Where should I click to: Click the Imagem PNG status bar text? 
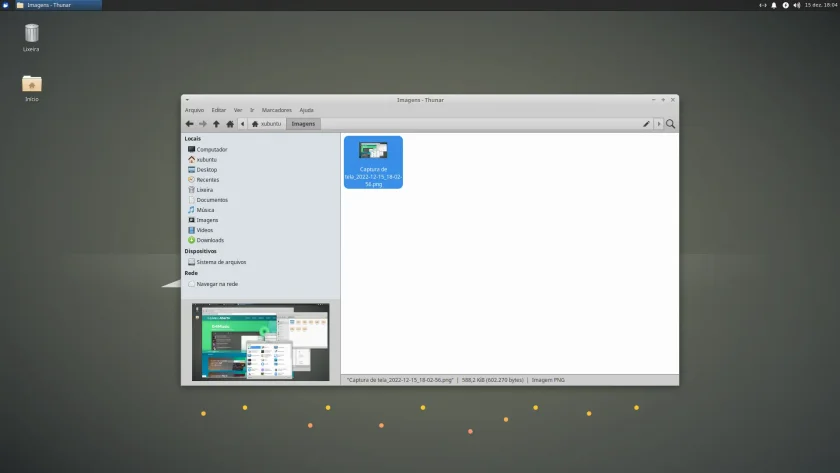548,380
